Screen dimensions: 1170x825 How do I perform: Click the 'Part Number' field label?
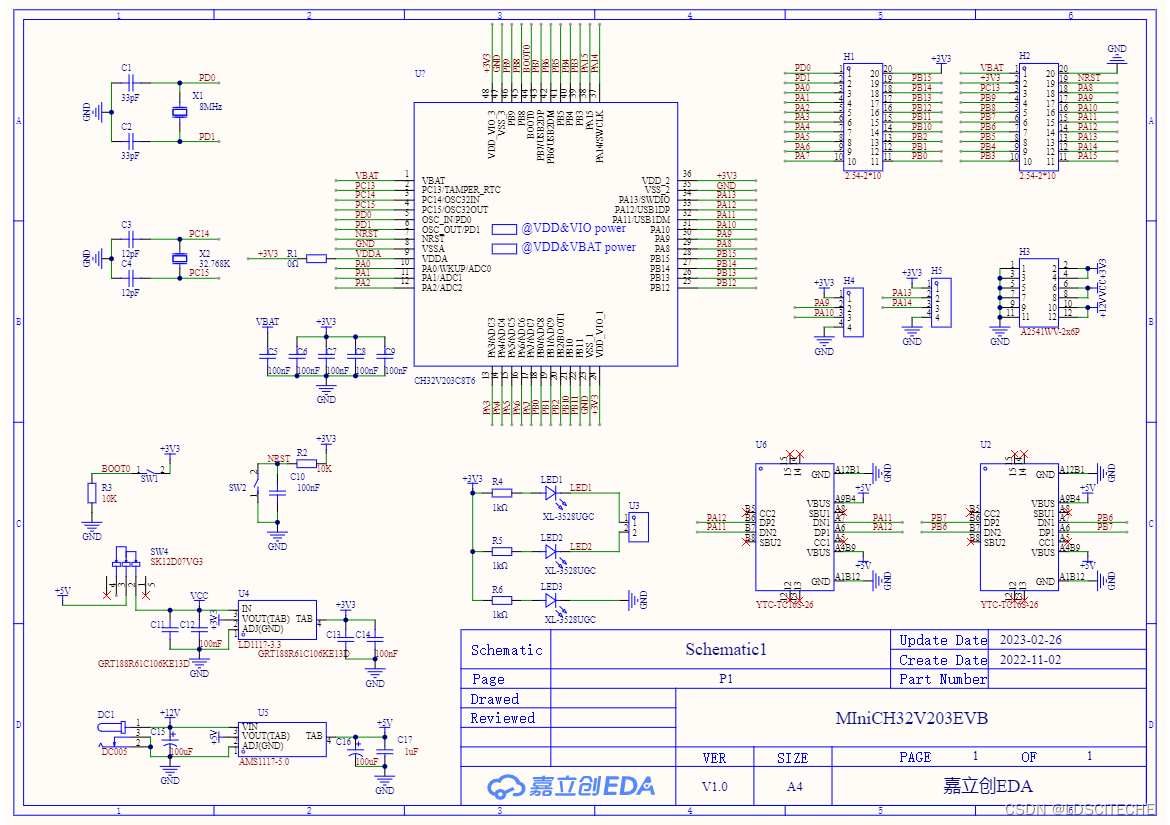(x=943, y=680)
